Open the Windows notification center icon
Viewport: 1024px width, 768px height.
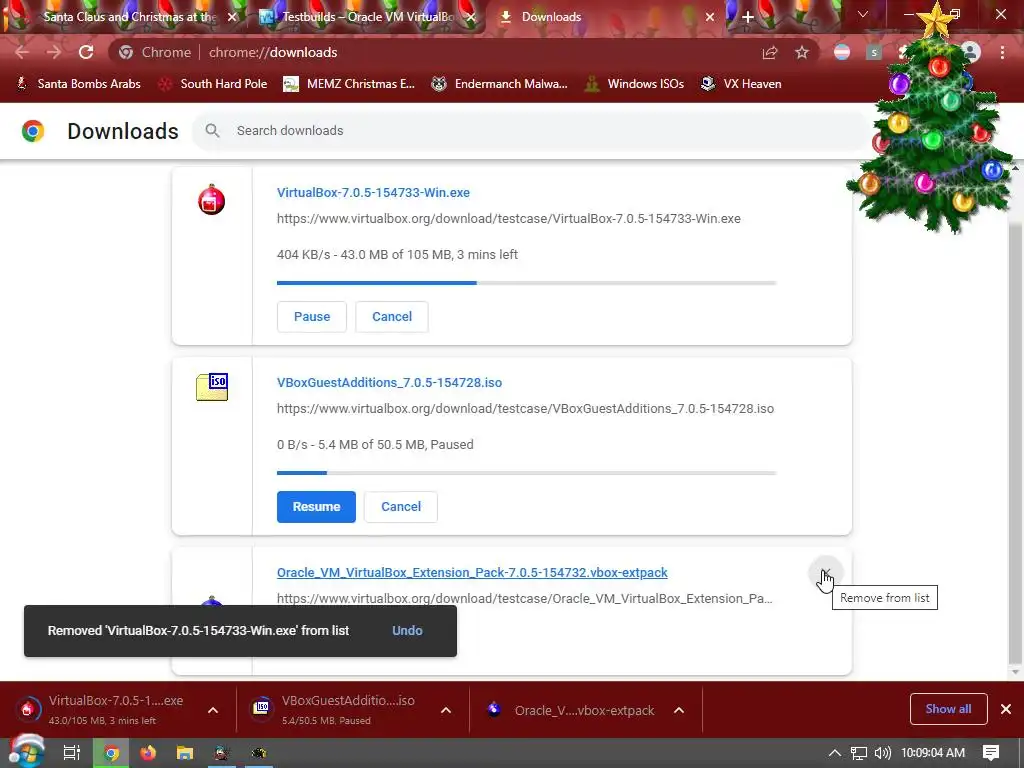991,753
